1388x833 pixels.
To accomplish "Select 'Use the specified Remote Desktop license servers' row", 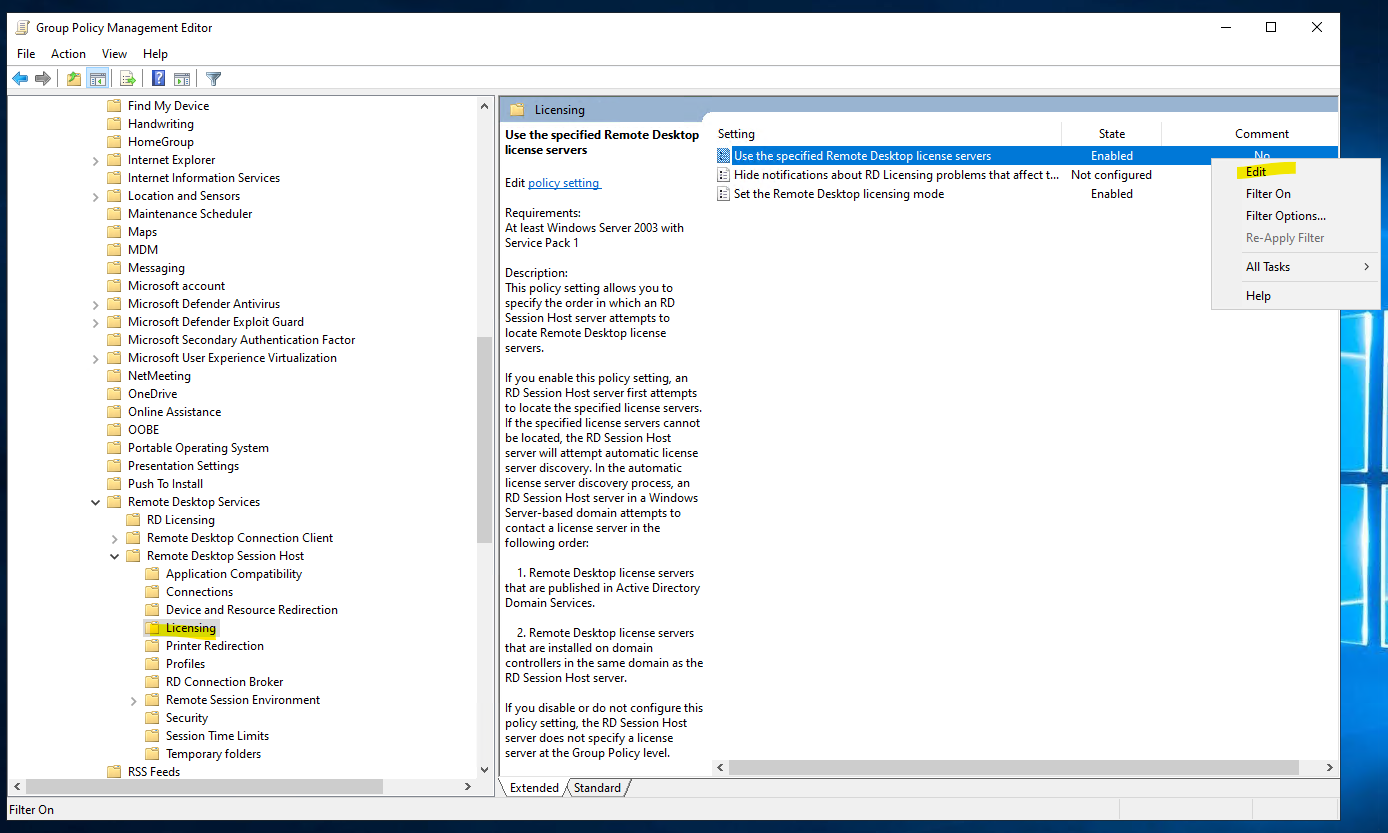I will [1026, 156].
